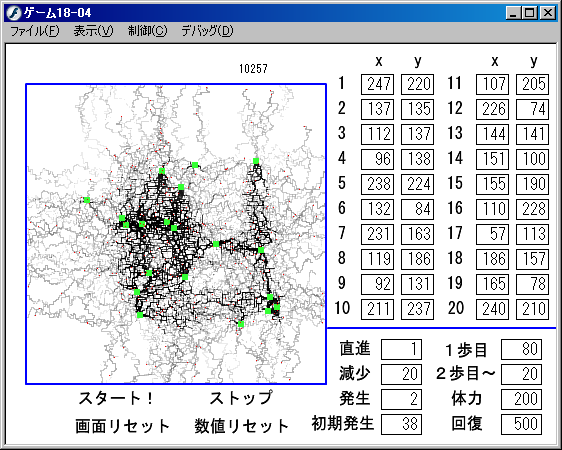Click the 画面リセット button
562x450 pixels.
click(123, 426)
